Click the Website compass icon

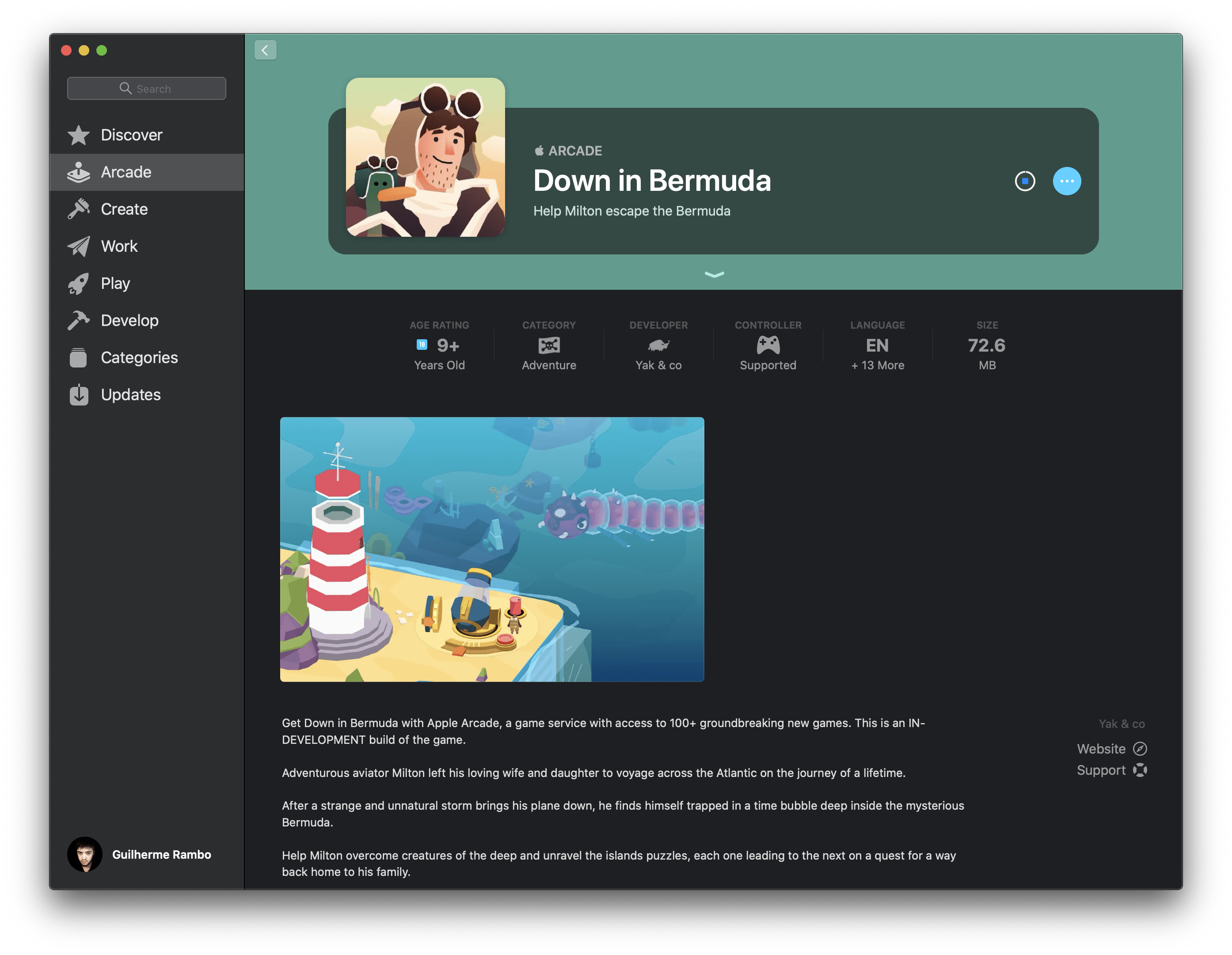coord(1140,749)
